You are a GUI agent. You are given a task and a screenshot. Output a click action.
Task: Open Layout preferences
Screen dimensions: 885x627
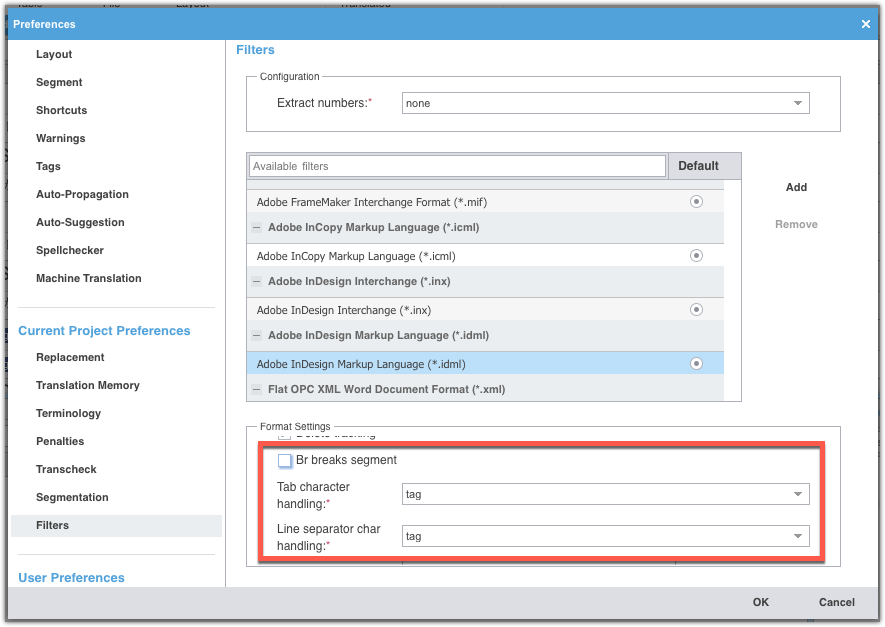click(54, 54)
